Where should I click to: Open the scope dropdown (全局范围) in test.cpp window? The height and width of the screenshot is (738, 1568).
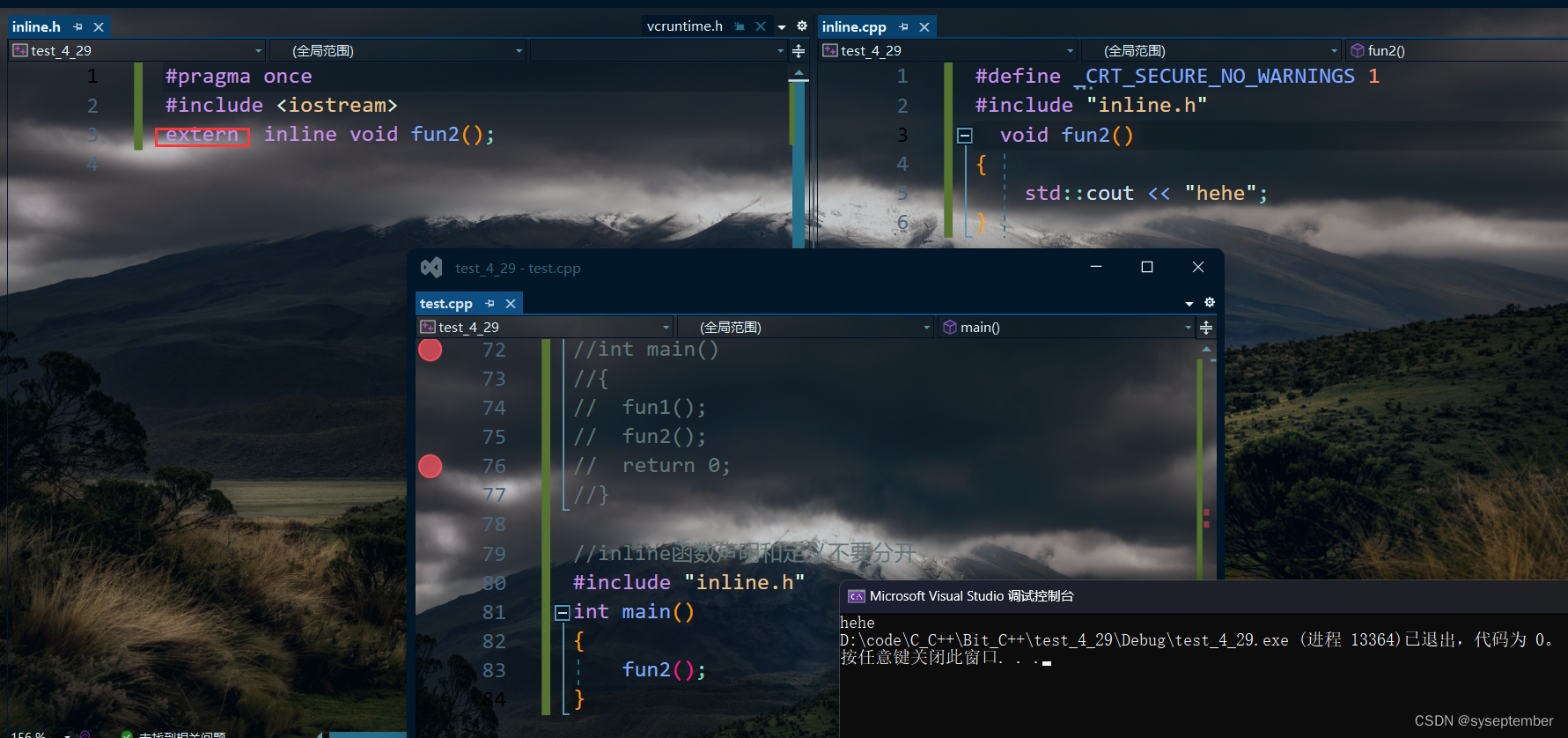[805, 328]
